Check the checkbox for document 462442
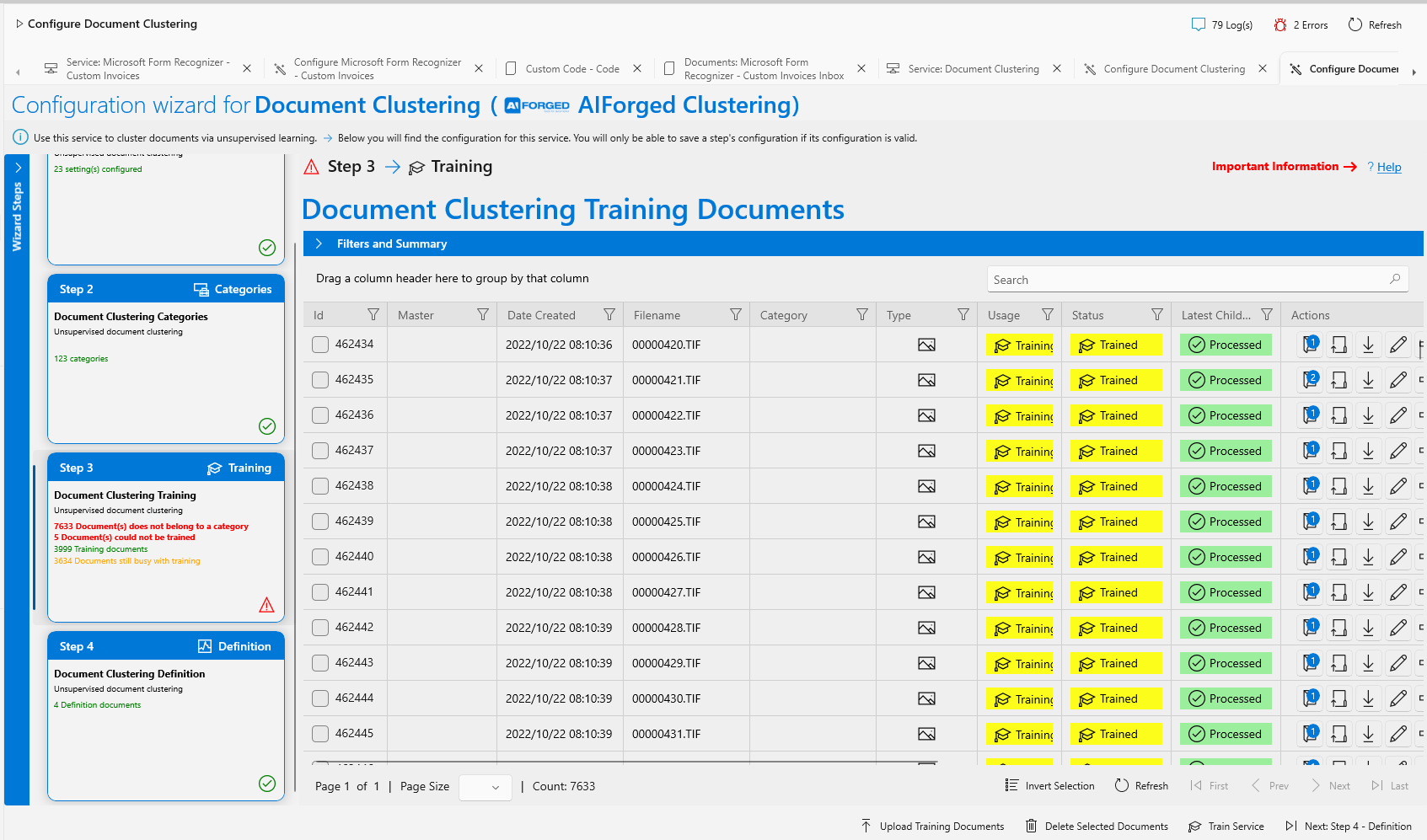This screenshot has height=840, width=1427. click(320, 628)
